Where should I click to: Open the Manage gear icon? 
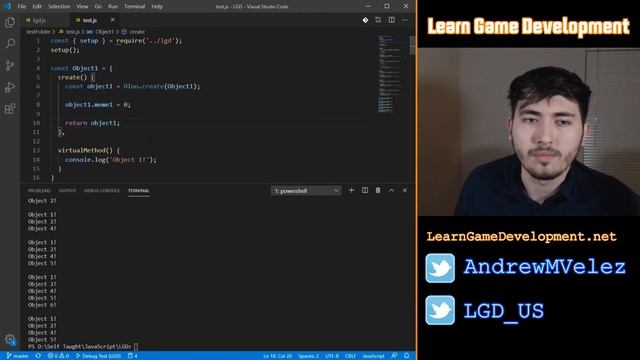[x=10, y=339]
